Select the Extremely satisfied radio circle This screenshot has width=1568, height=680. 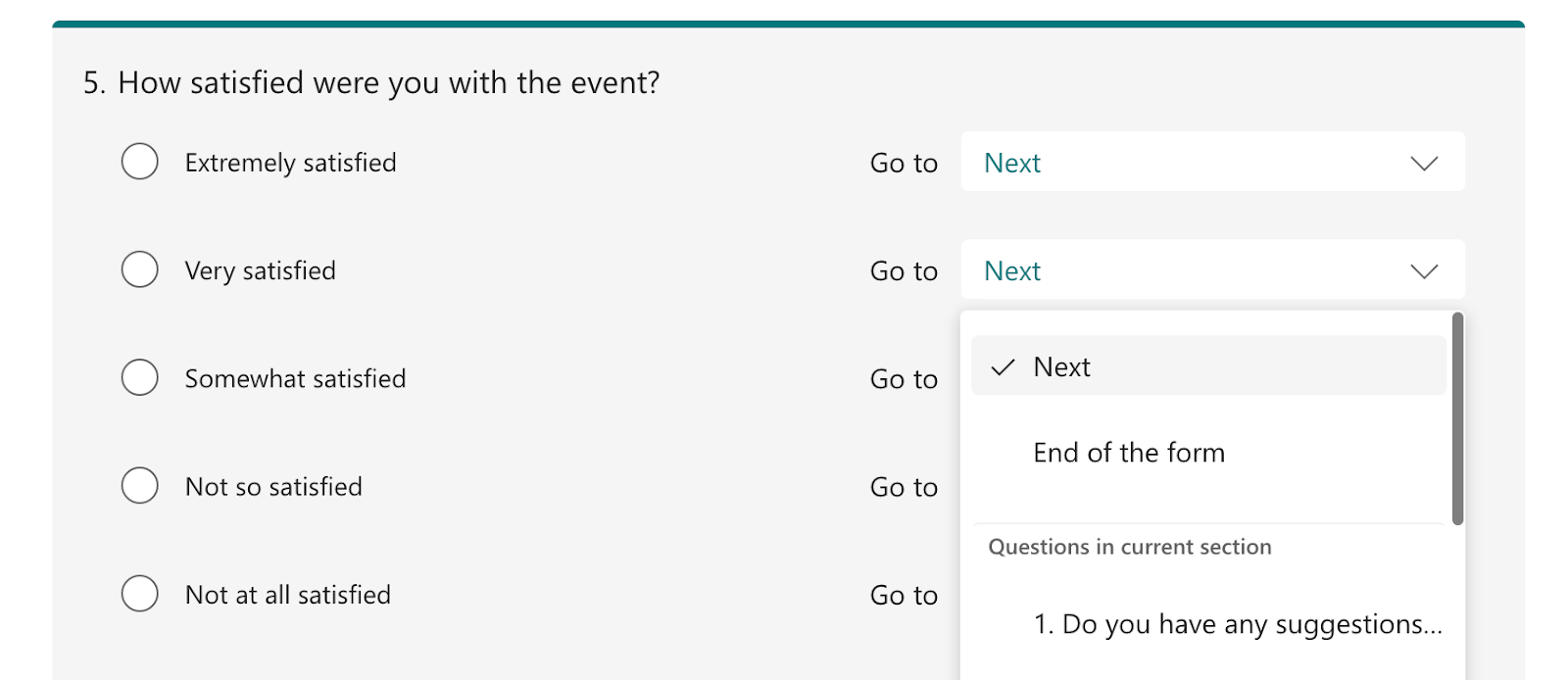[x=139, y=162]
